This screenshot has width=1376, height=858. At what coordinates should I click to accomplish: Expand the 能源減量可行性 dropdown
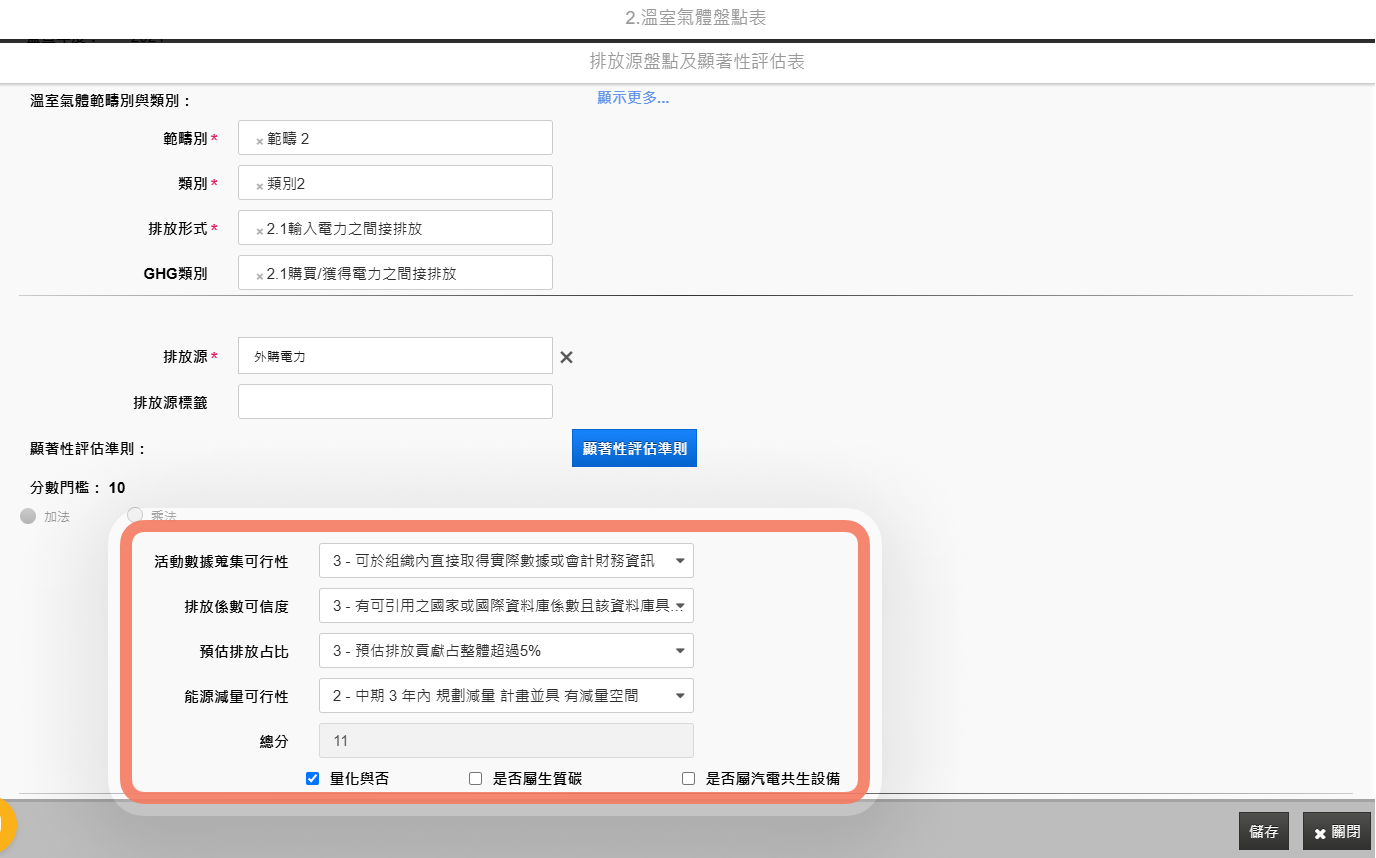coord(506,696)
